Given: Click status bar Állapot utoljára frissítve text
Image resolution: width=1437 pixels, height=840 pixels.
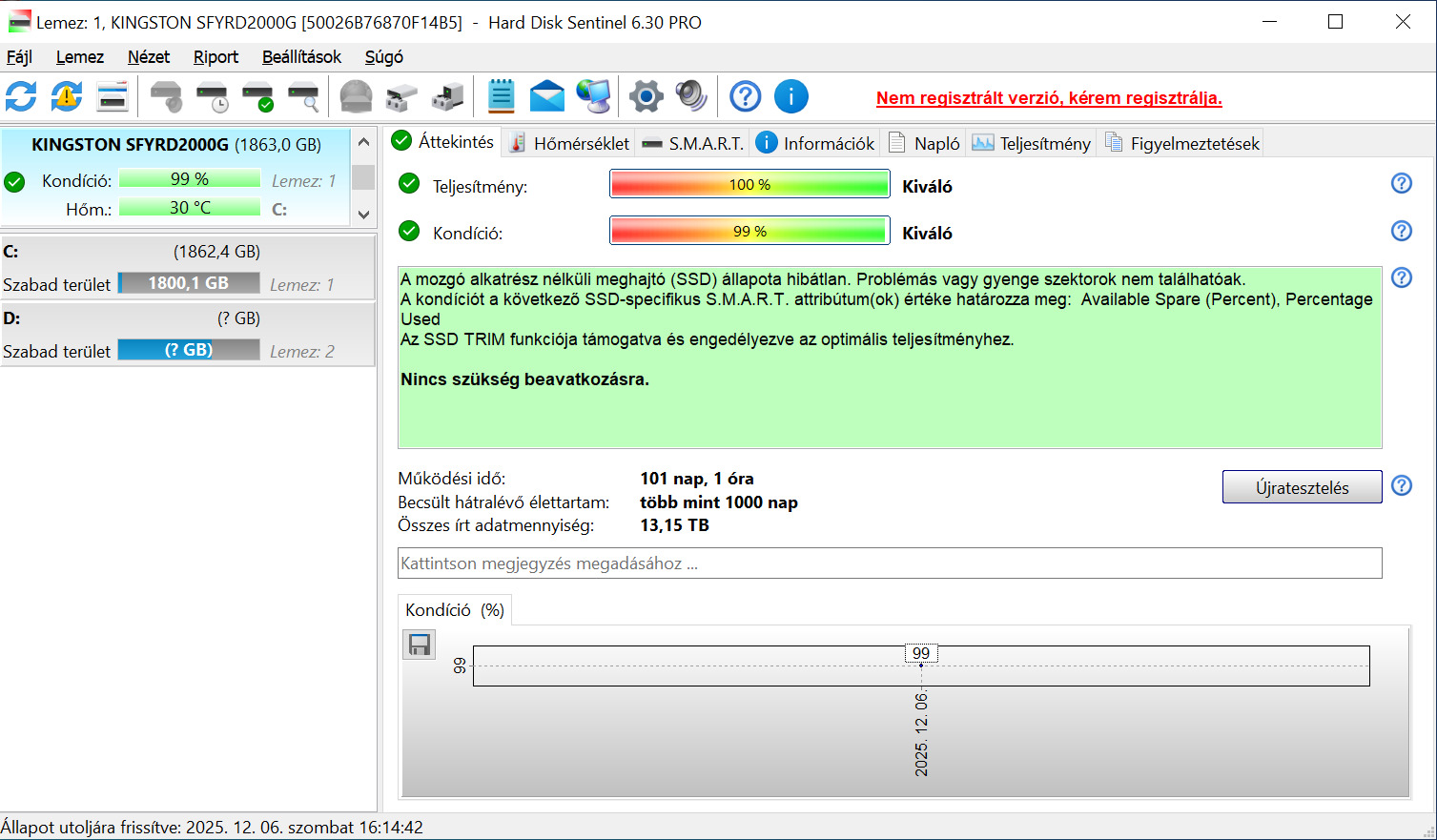Looking at the screenshot, I should click(x=212, y=828).
